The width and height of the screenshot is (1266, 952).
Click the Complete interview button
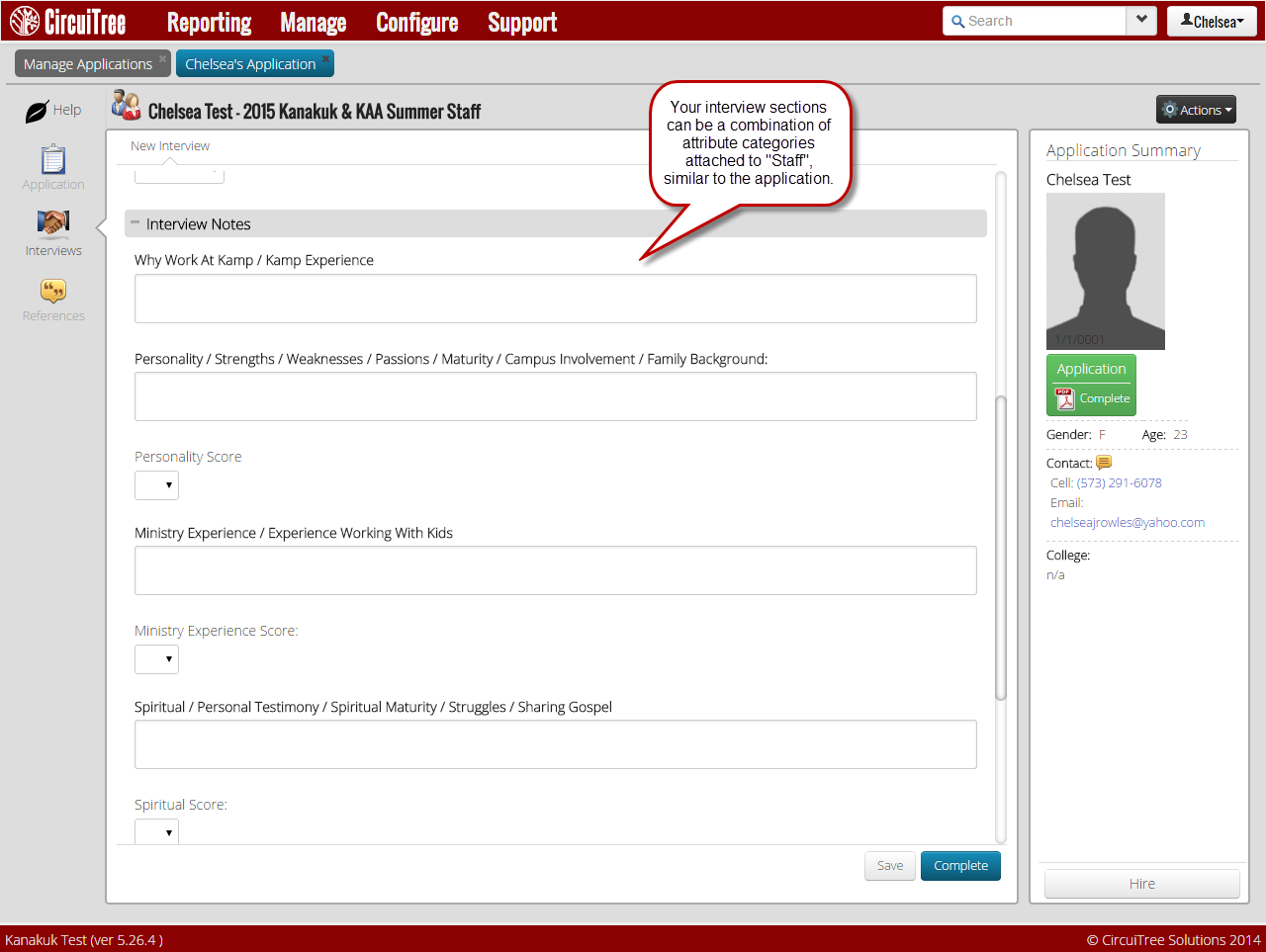960,866
